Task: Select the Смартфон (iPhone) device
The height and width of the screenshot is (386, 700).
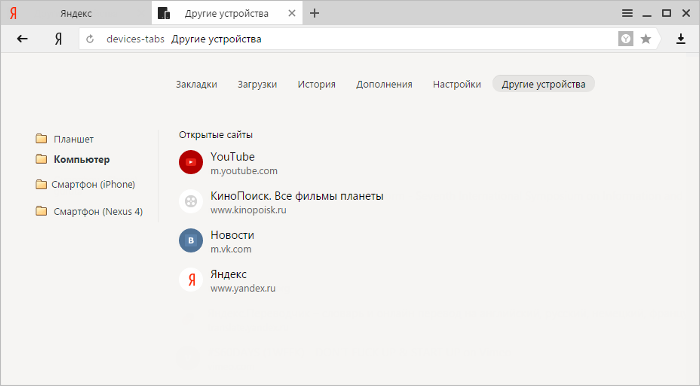Action: 93,184
